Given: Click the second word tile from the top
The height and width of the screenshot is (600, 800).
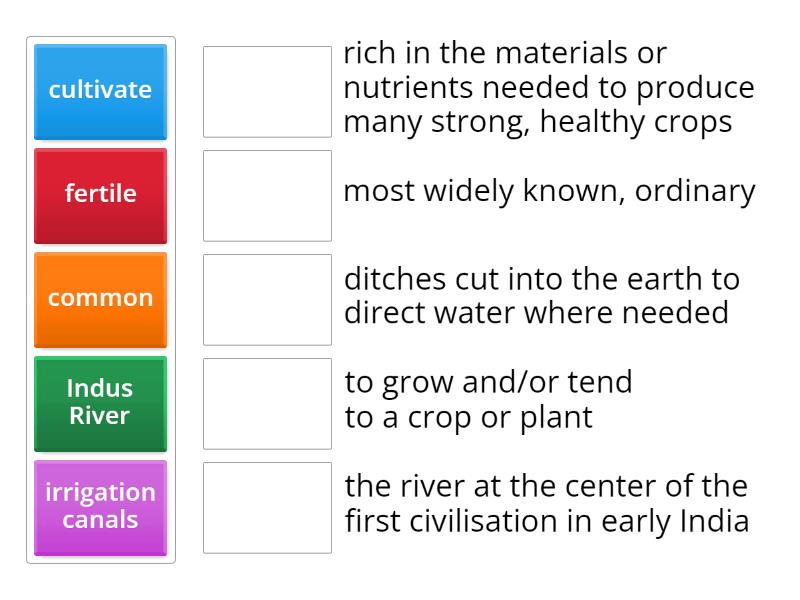Looking at the screenshot, I should pyautogui.click(x=100, y=195).
